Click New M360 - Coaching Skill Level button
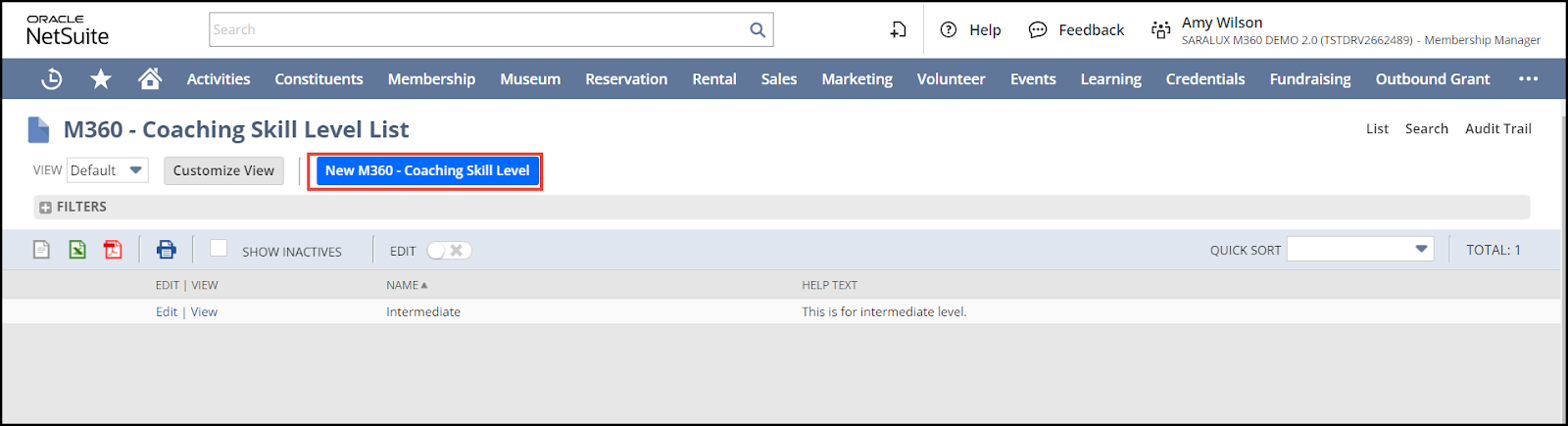The width and height of the screenshot is (1568, 426). pos(426,170)
